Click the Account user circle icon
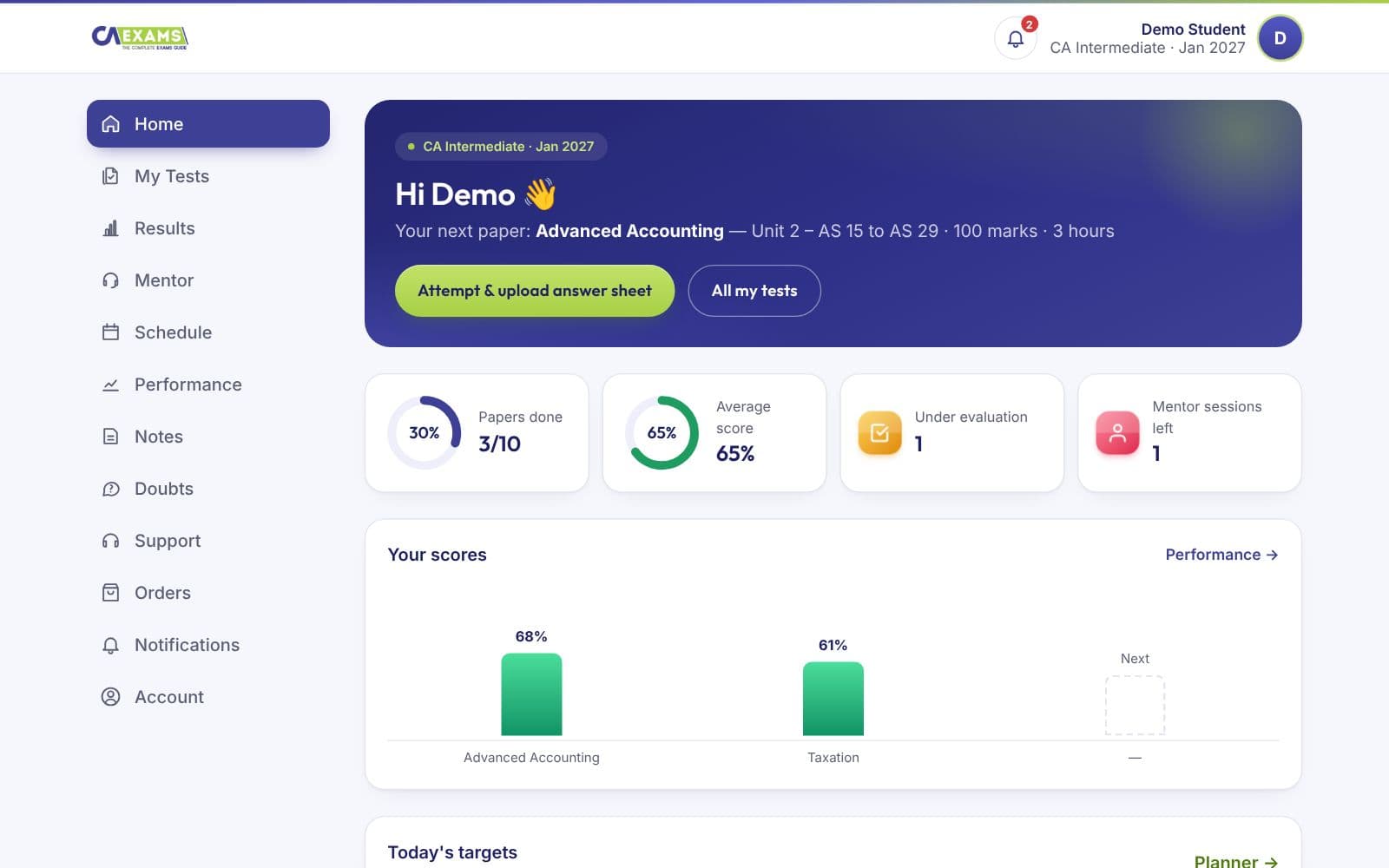 [110, 697]
